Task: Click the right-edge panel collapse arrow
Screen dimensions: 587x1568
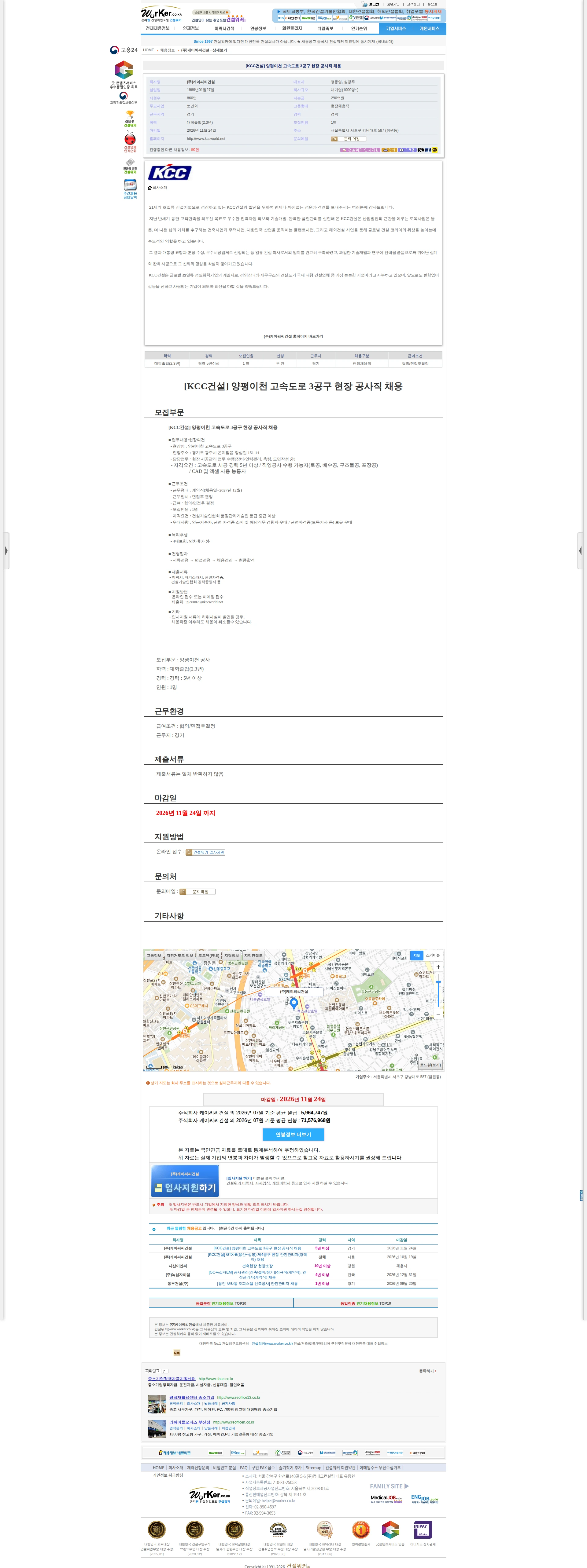Action: pyautogui.click(x=580, y=550)
